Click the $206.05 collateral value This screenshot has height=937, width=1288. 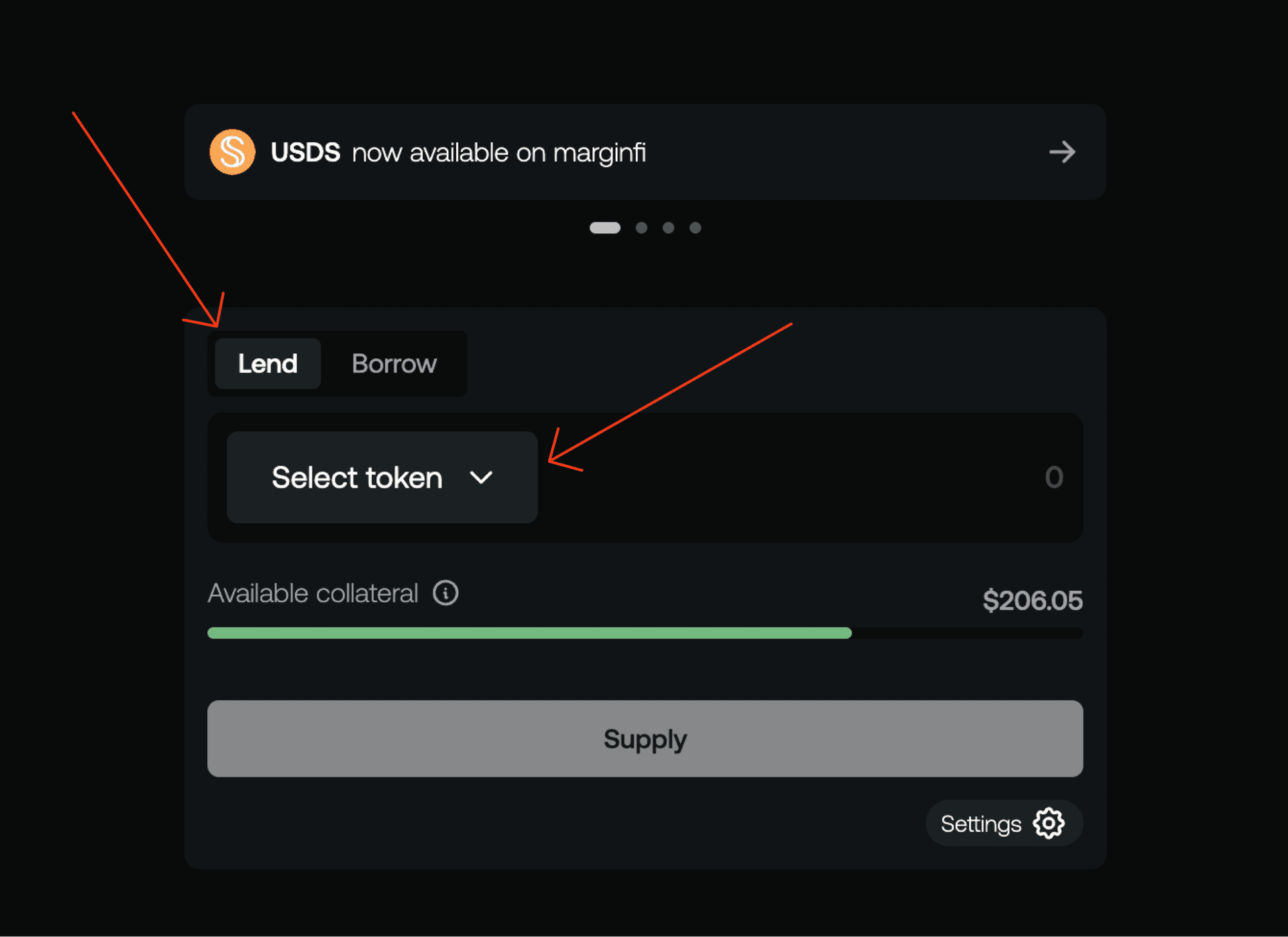pyautogui.click(x=1032, y=600)
